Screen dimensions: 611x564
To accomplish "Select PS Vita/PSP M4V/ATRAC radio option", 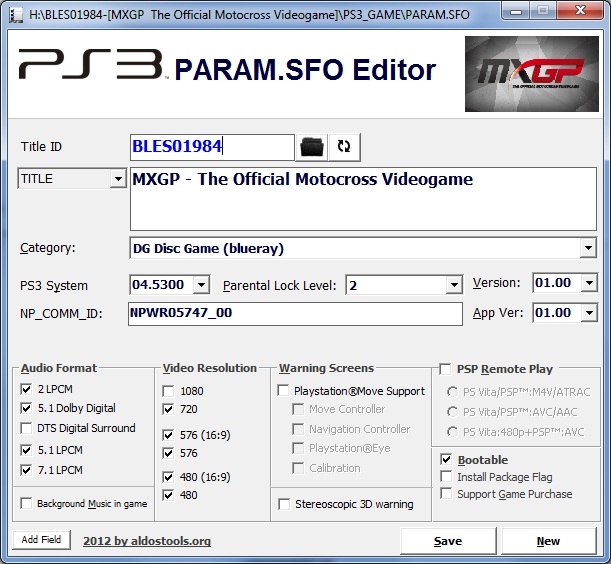I will tap(452, 391).
